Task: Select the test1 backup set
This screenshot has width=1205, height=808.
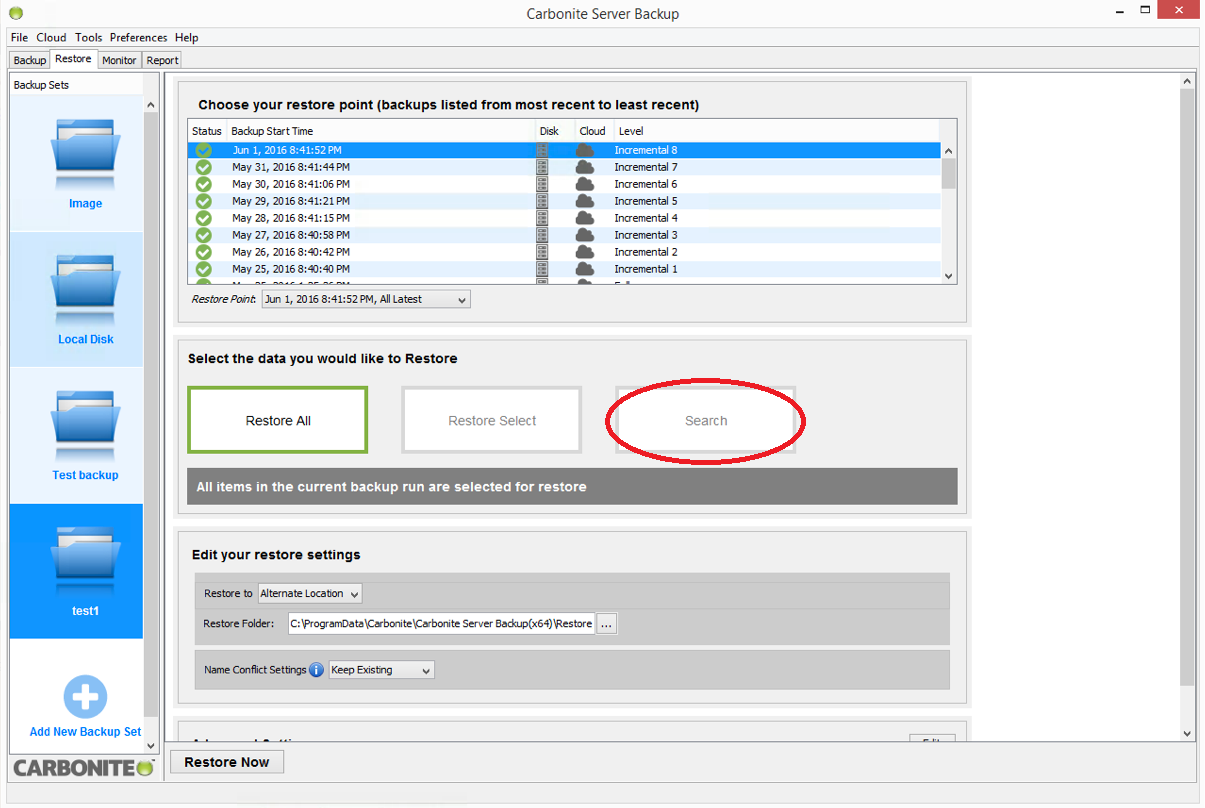Action: (x=77, y=571)
